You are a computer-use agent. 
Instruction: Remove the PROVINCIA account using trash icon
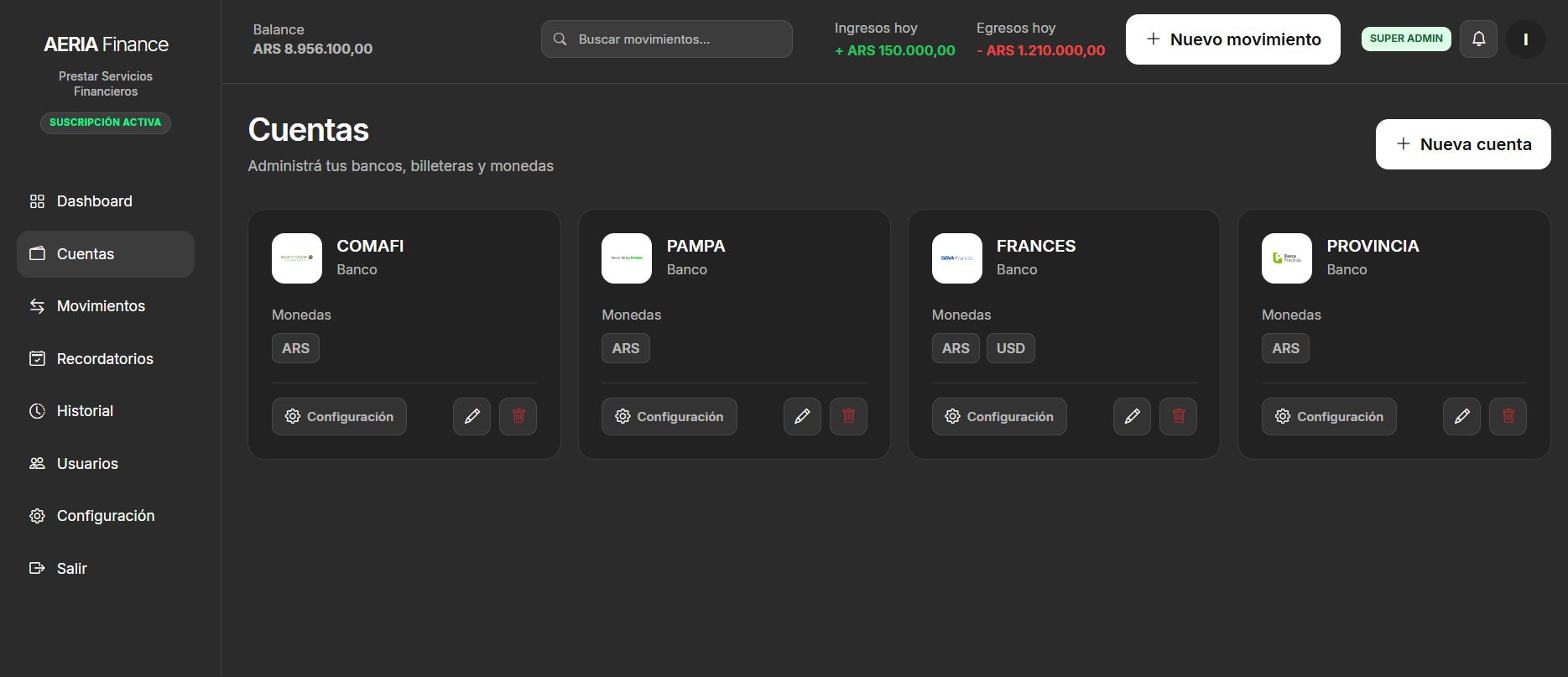[x=1508, y=416]
